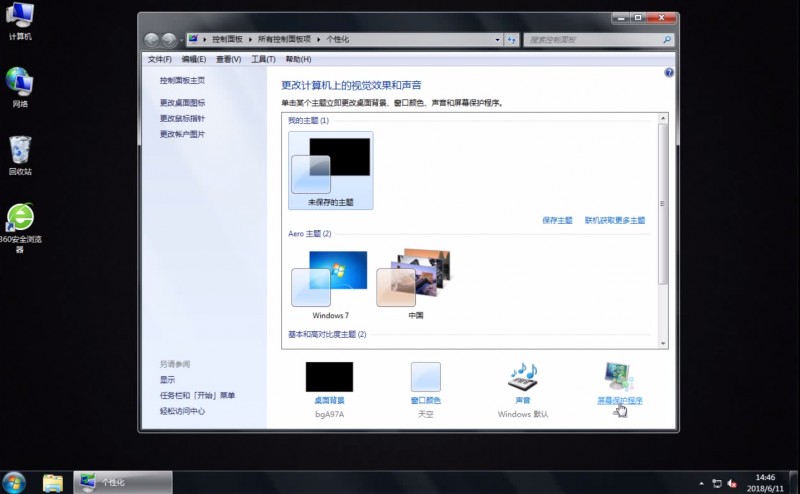This screenshot has height=494, width=800.
Task: Open File Explorer from taskbar
Action: pyautogui.click(x=53, y=482)
